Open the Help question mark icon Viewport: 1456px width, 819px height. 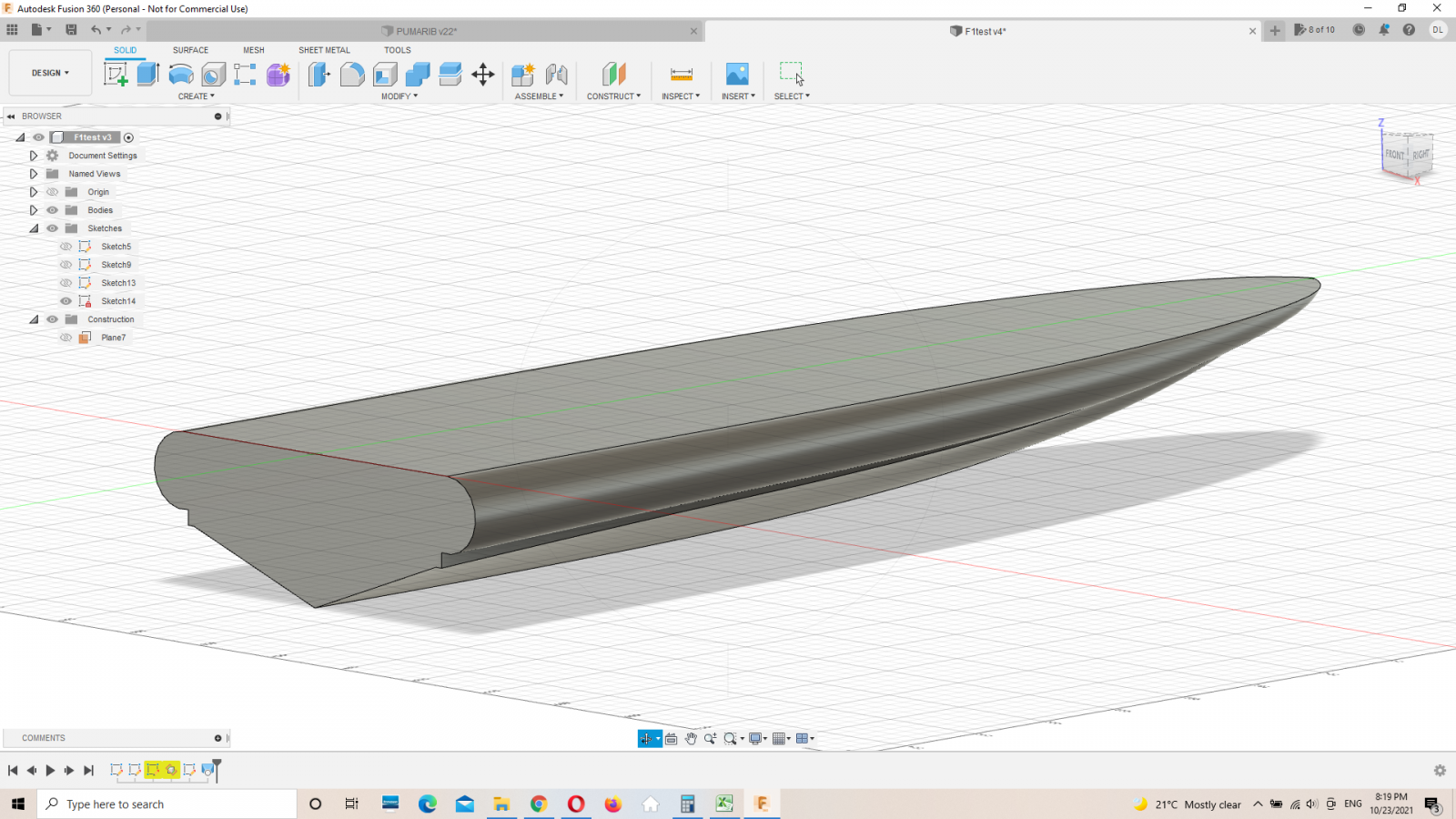1409,30
